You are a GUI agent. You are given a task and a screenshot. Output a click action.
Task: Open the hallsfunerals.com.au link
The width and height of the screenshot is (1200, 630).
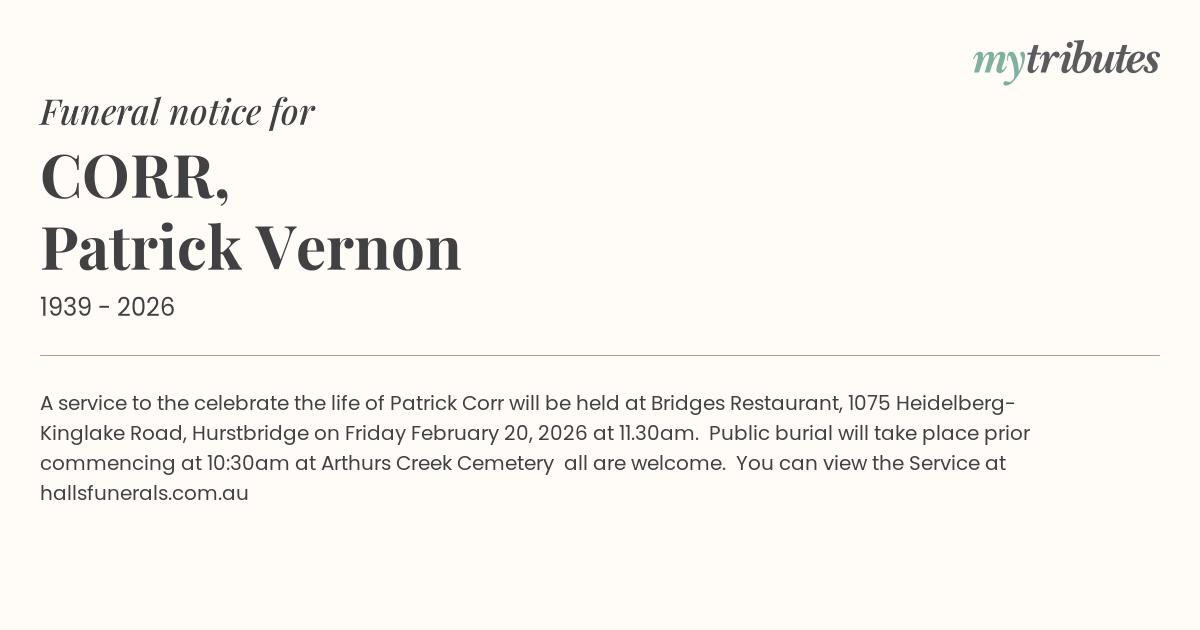click(144, 493)
